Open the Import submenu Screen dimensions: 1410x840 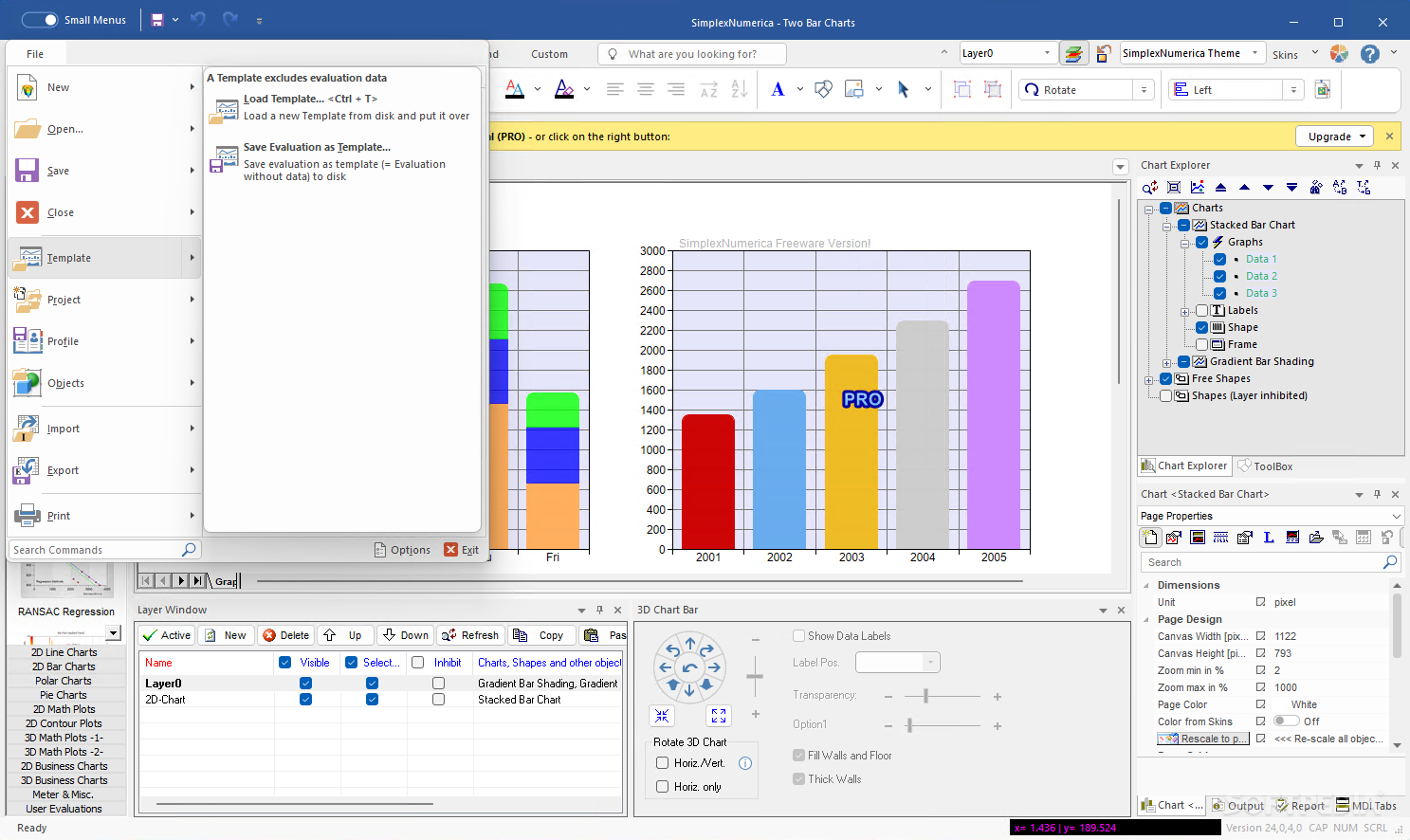pos(105,429)
